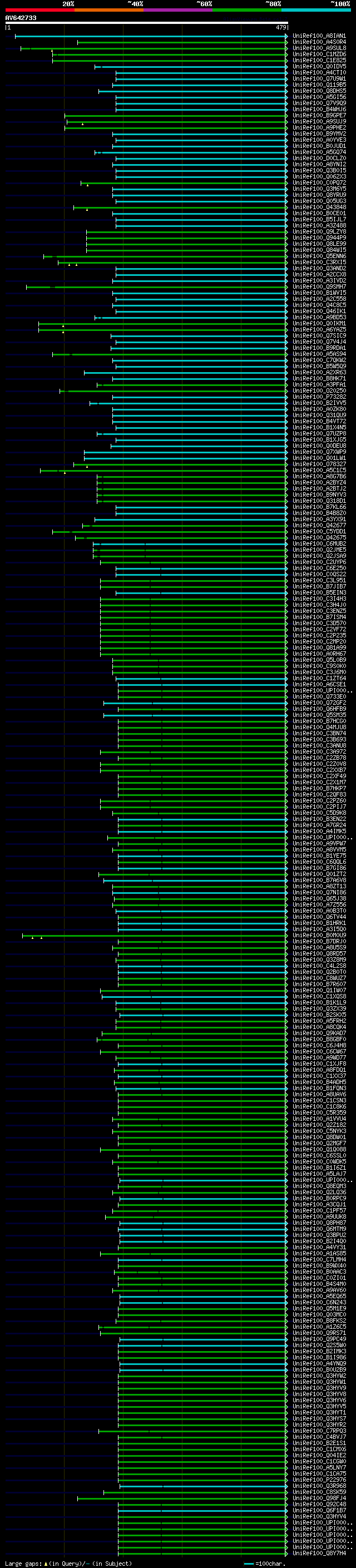
Task: Select the UniRef100_B9GPE7 label
Action: click(319, 115)
